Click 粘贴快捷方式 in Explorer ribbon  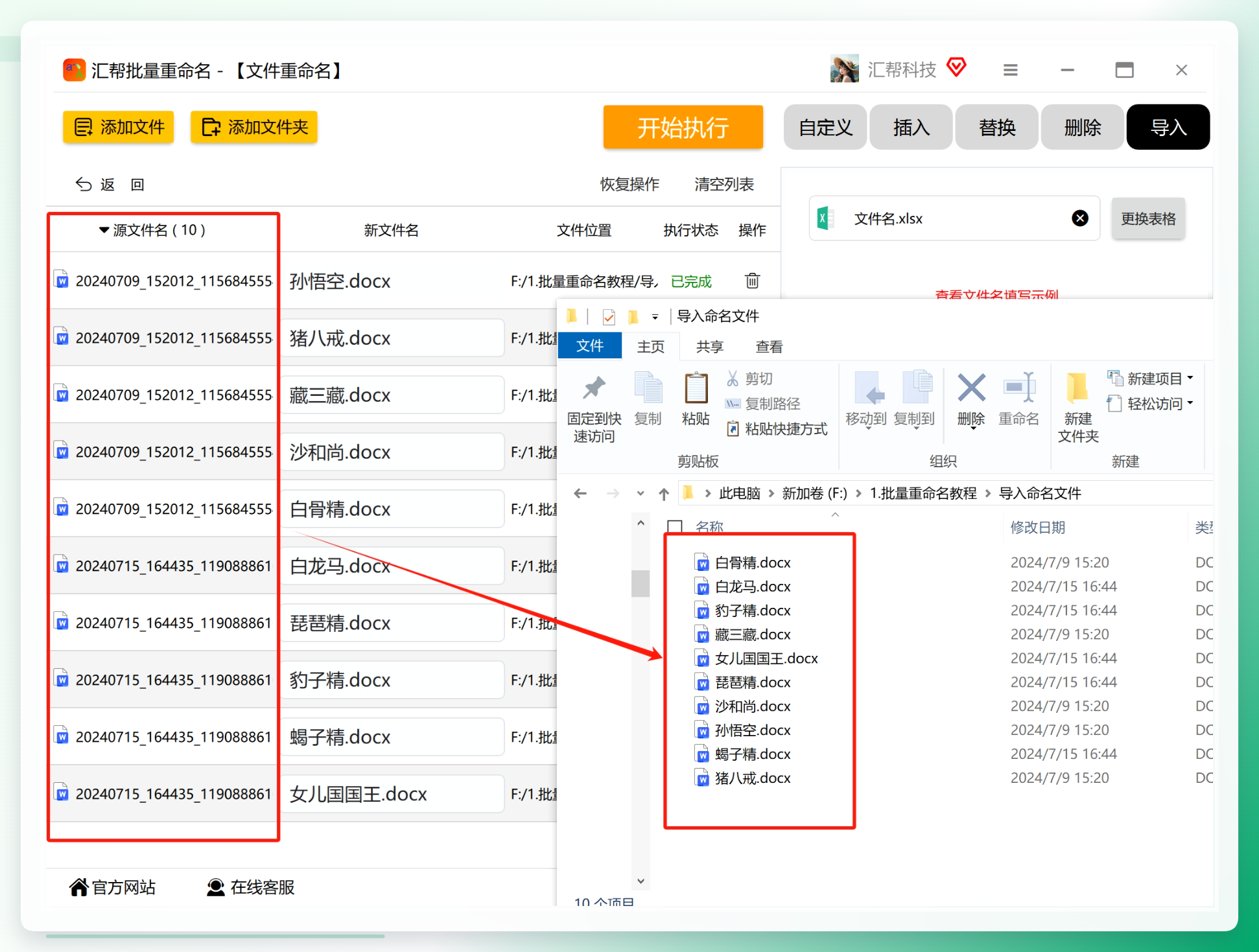(777, 429)
